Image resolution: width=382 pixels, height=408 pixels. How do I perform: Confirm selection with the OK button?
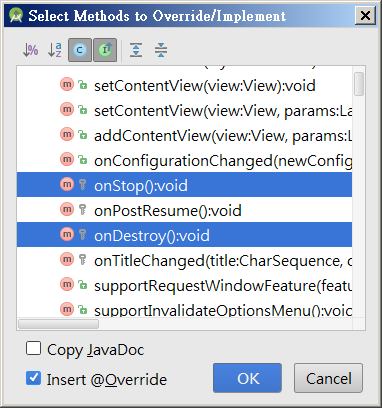pyautogui.click(x=247, y=378)
